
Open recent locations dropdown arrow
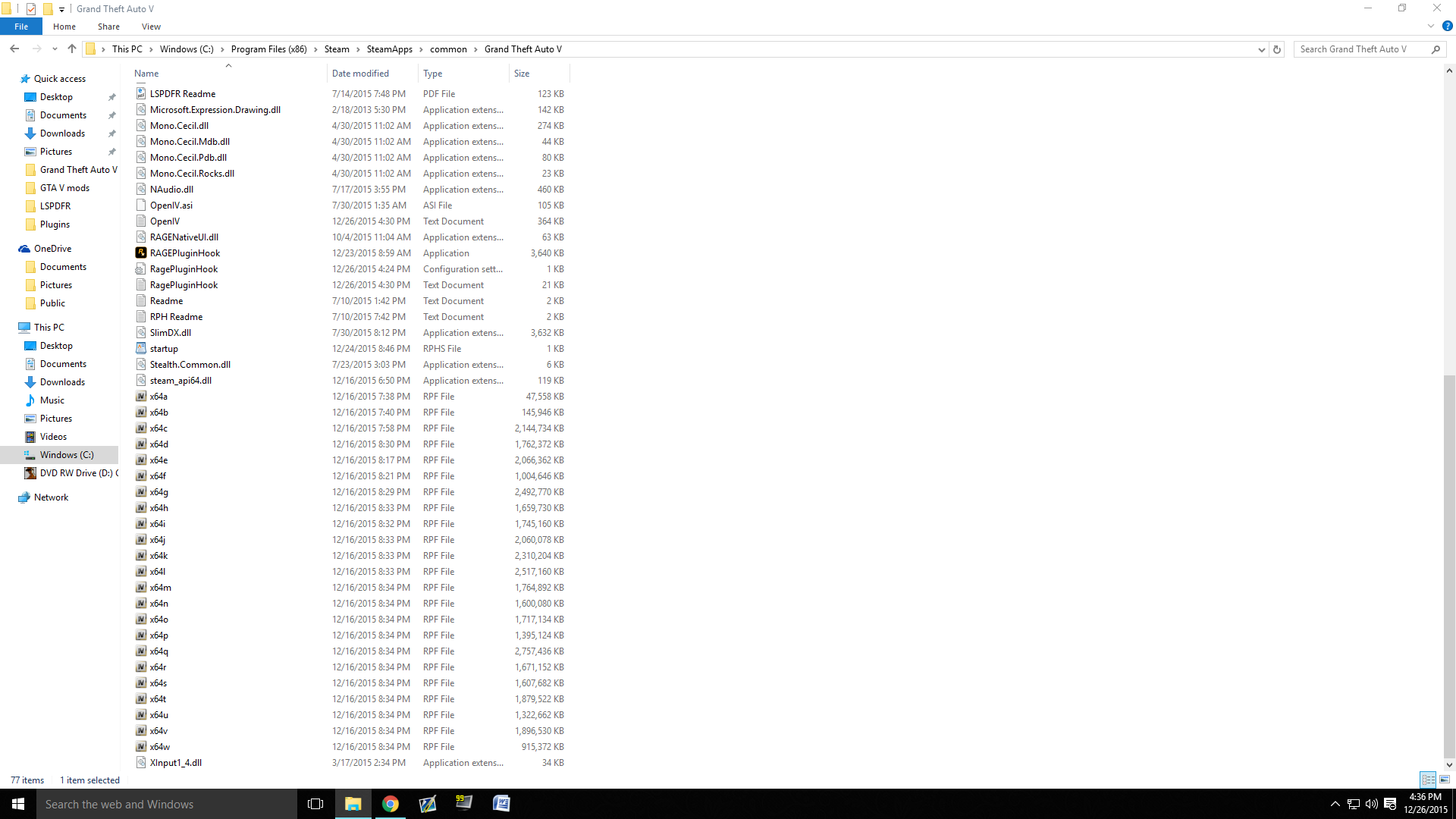coord(55,49)
